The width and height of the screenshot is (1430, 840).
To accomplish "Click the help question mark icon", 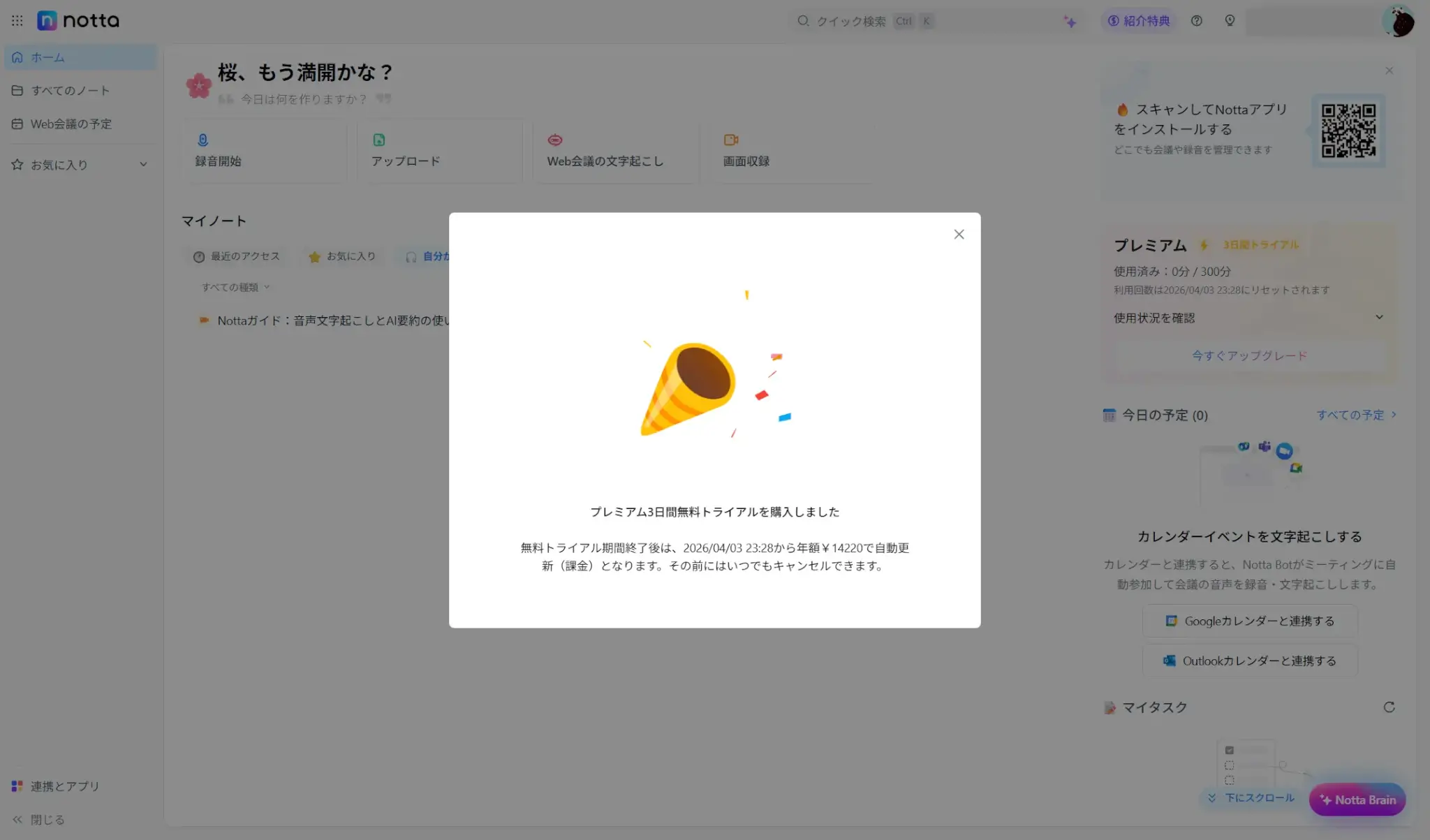I will 1196,21.
